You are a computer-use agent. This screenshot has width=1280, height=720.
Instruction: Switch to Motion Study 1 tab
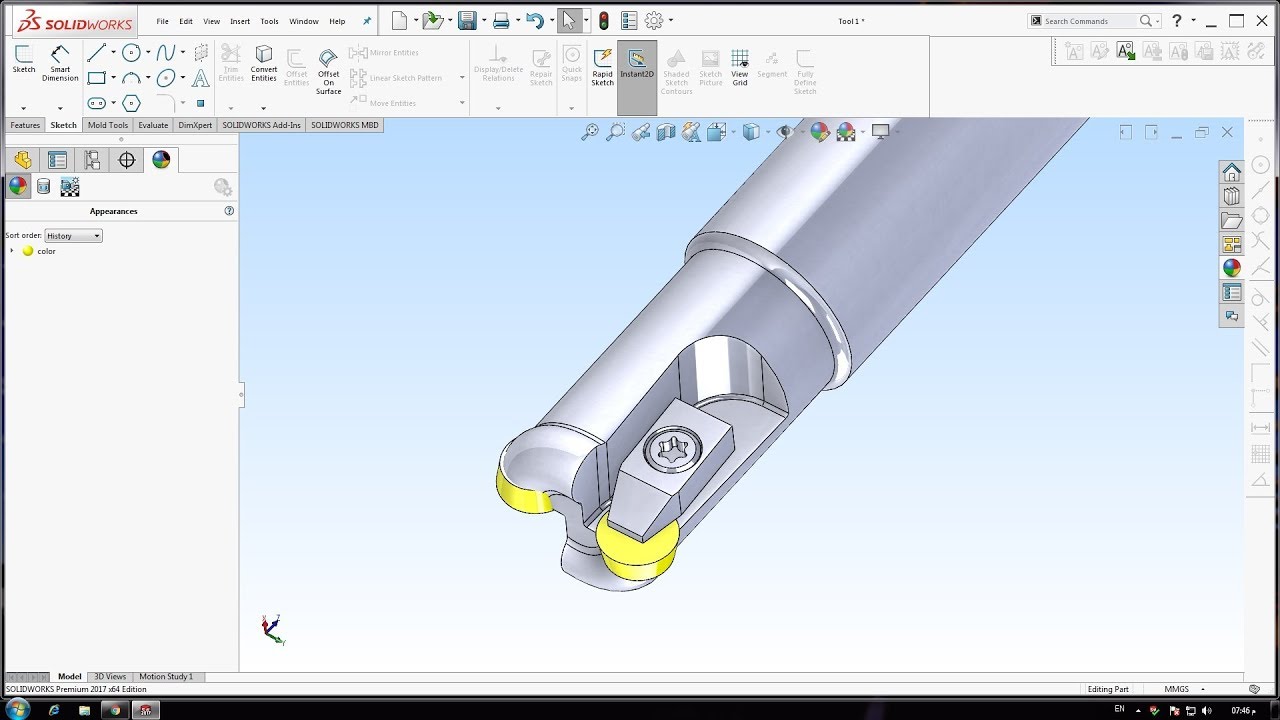coord(166,677)
